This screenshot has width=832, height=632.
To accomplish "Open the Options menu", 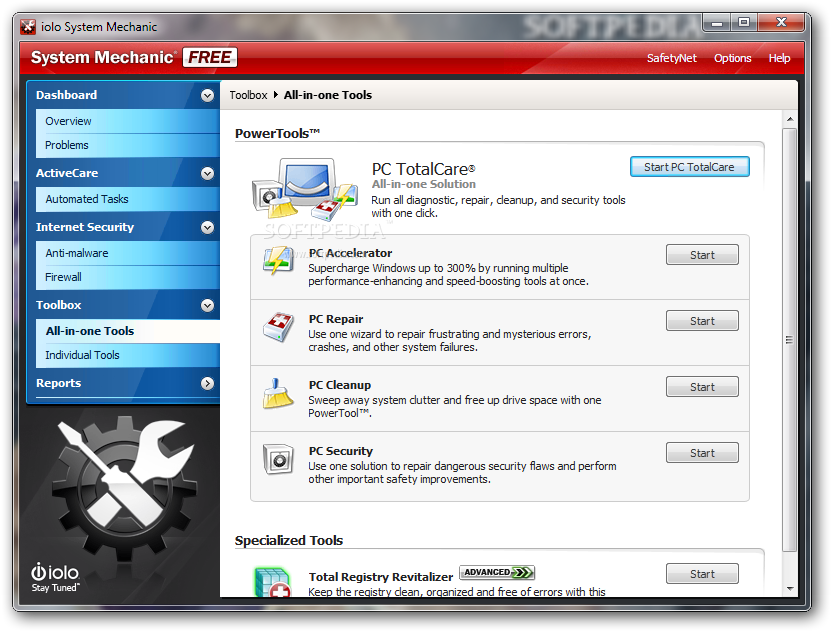I will 733,58.
